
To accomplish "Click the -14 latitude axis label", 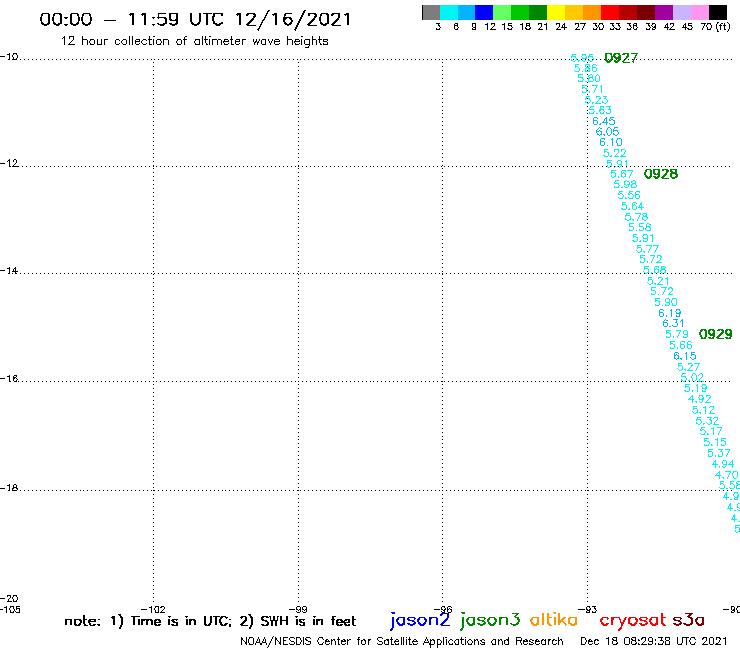I will coord(9,271).
